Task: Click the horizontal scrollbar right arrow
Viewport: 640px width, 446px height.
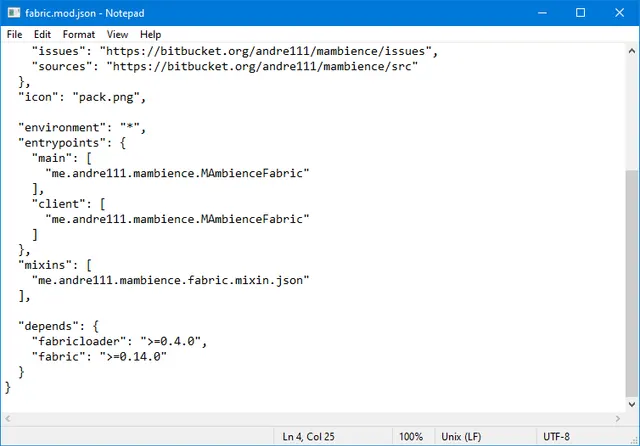Action: (618, 418)
